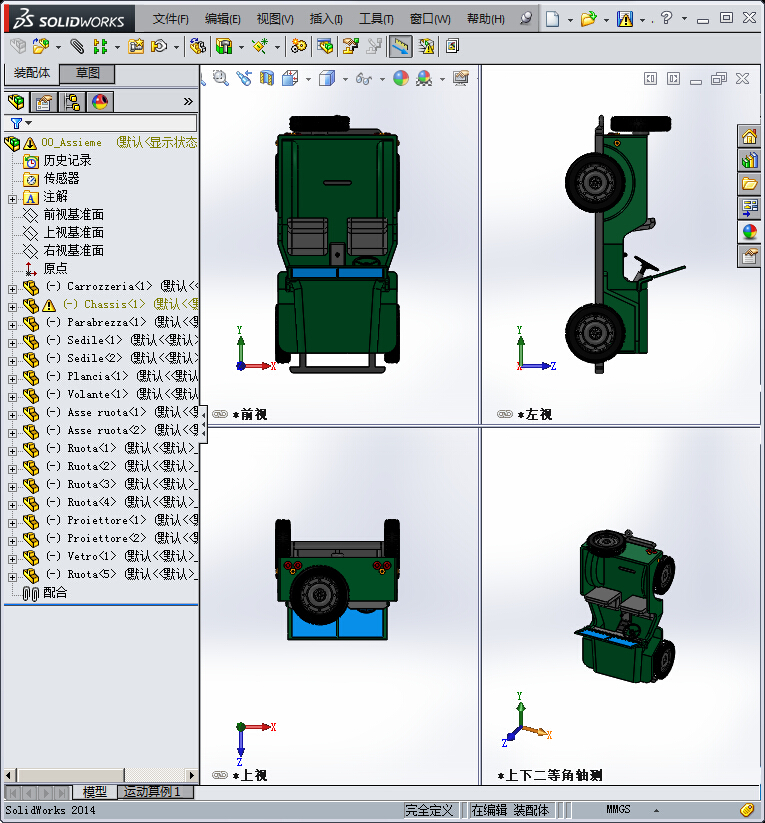The width and height of the screenshot is (765, 823).
Task: Click the section view icon
Action: click(x=267, y=79)
